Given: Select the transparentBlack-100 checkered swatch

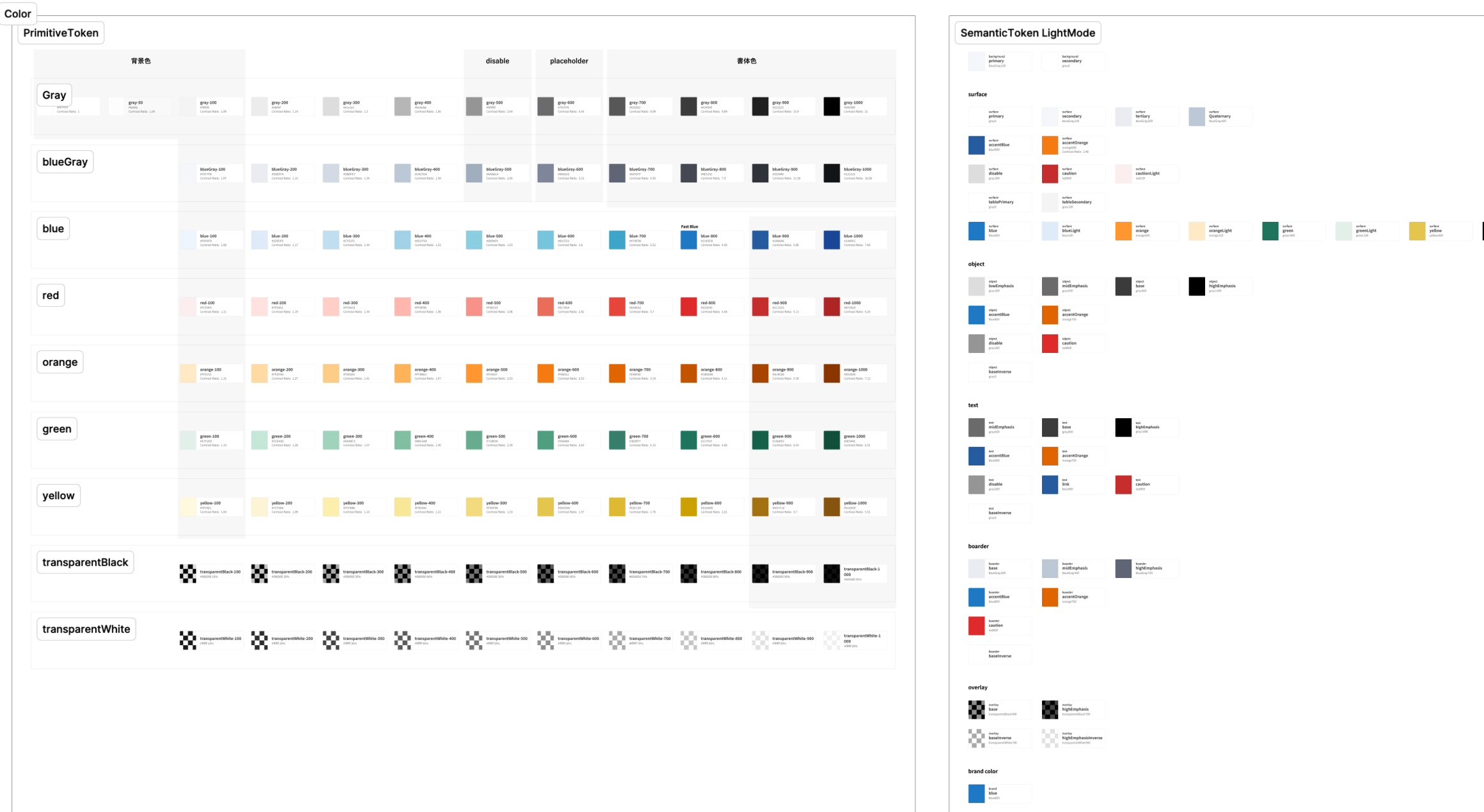Looking at the screenshot, I should tap(187, 574).
